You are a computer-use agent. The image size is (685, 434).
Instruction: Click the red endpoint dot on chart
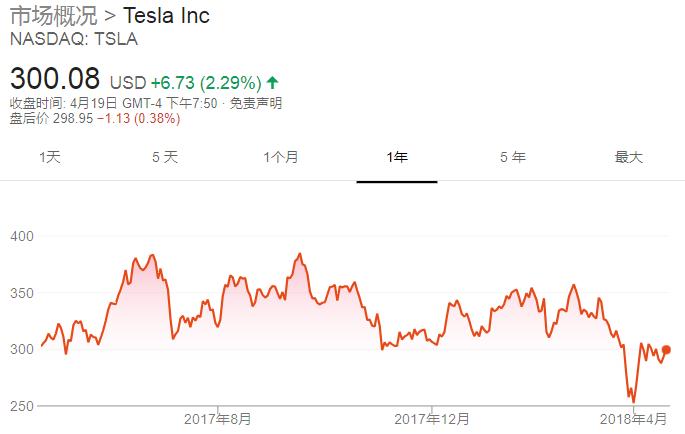click(667, 350)
